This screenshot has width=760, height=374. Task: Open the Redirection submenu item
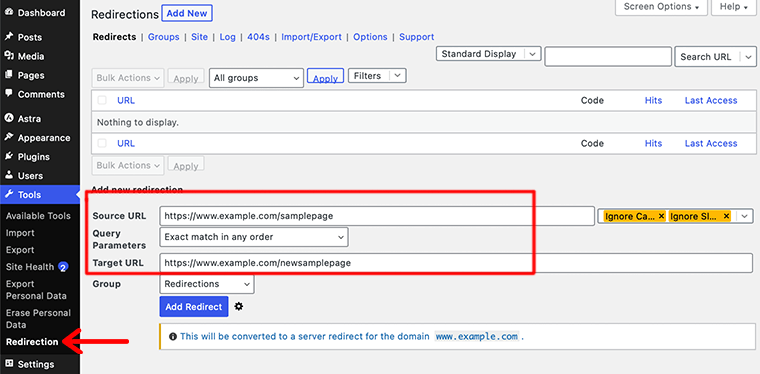click(32, 342)
